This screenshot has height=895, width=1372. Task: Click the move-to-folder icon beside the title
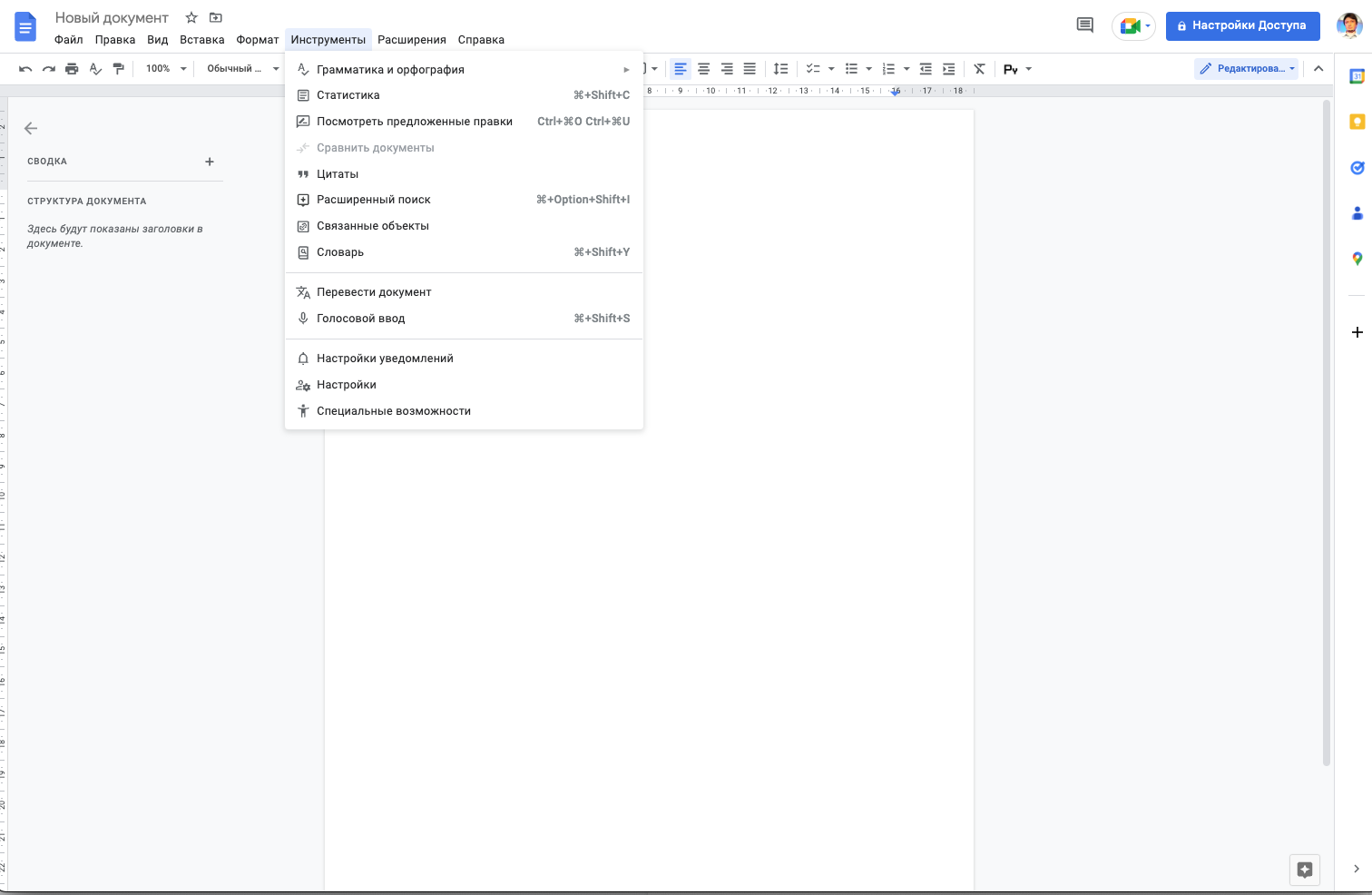(215, 17)
